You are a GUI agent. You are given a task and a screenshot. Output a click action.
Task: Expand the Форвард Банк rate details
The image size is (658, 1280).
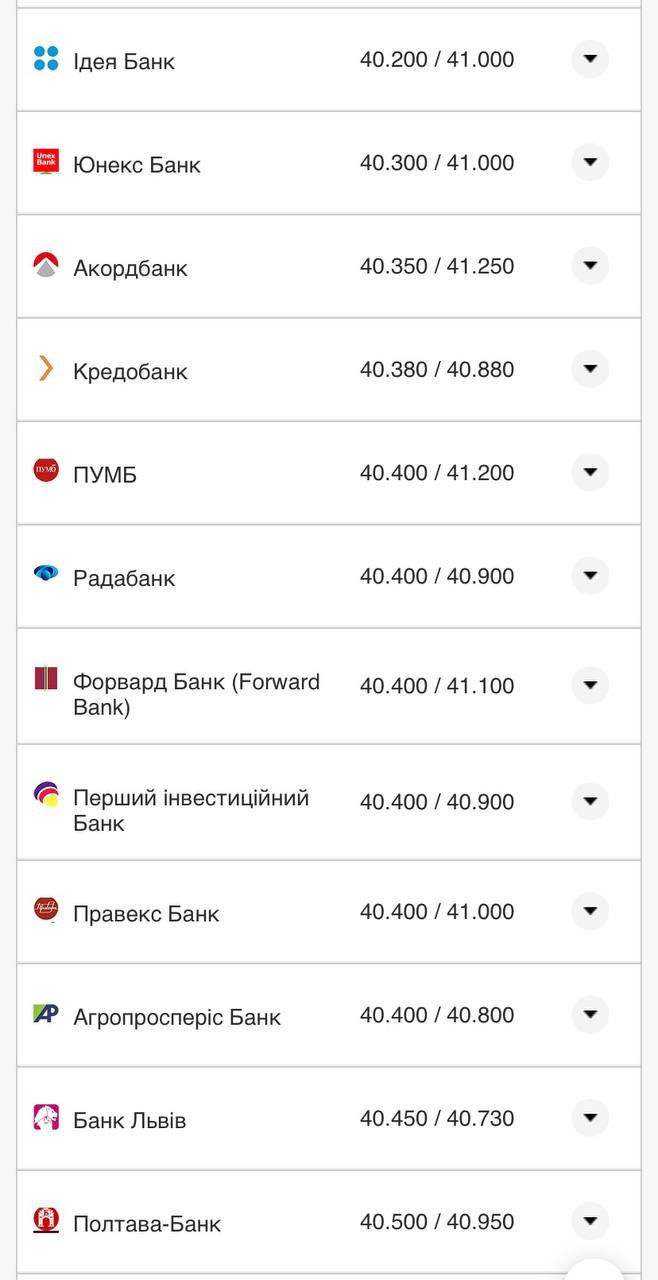click(x=590, y=686)
